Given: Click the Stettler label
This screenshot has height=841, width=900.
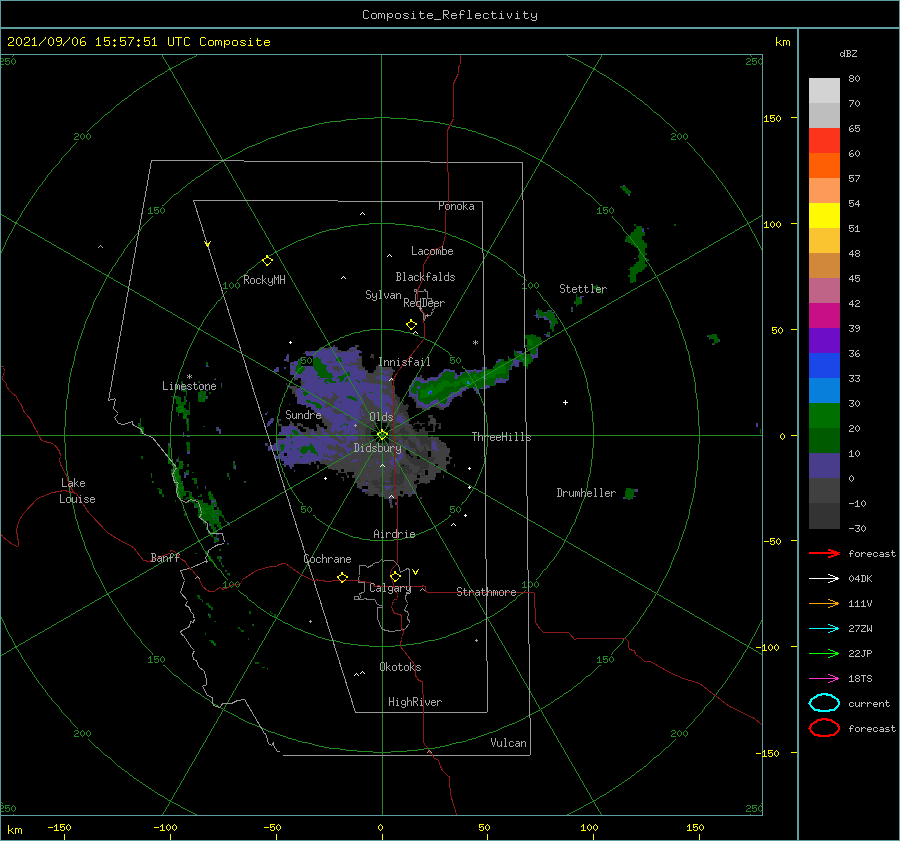Looking at the screenshot, I should 583,289.
